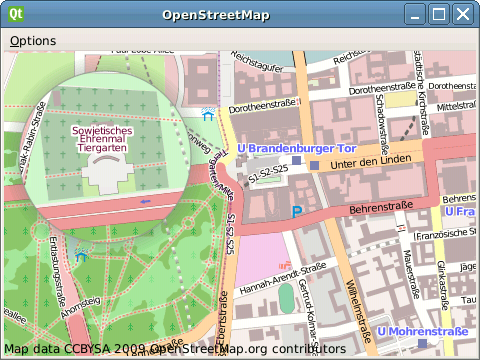Click the shelter icon near Dorotheenstraße

[209, 114]
